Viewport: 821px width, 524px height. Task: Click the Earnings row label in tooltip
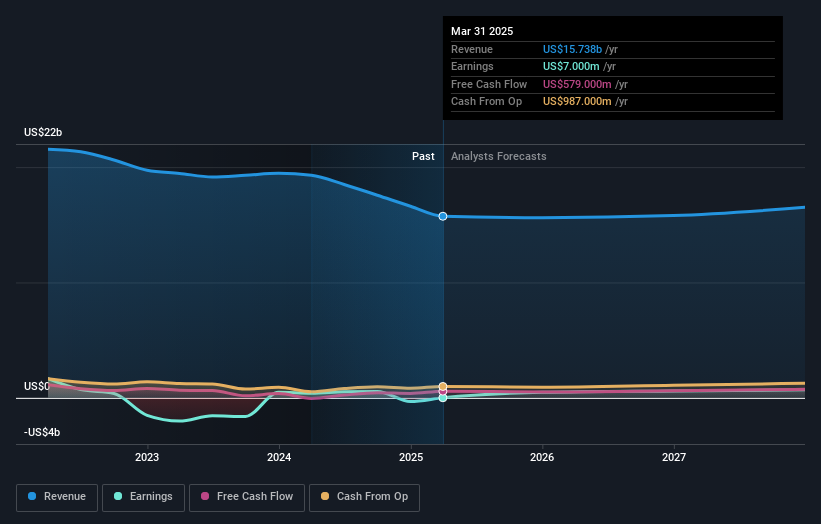(x=472, y=66)
